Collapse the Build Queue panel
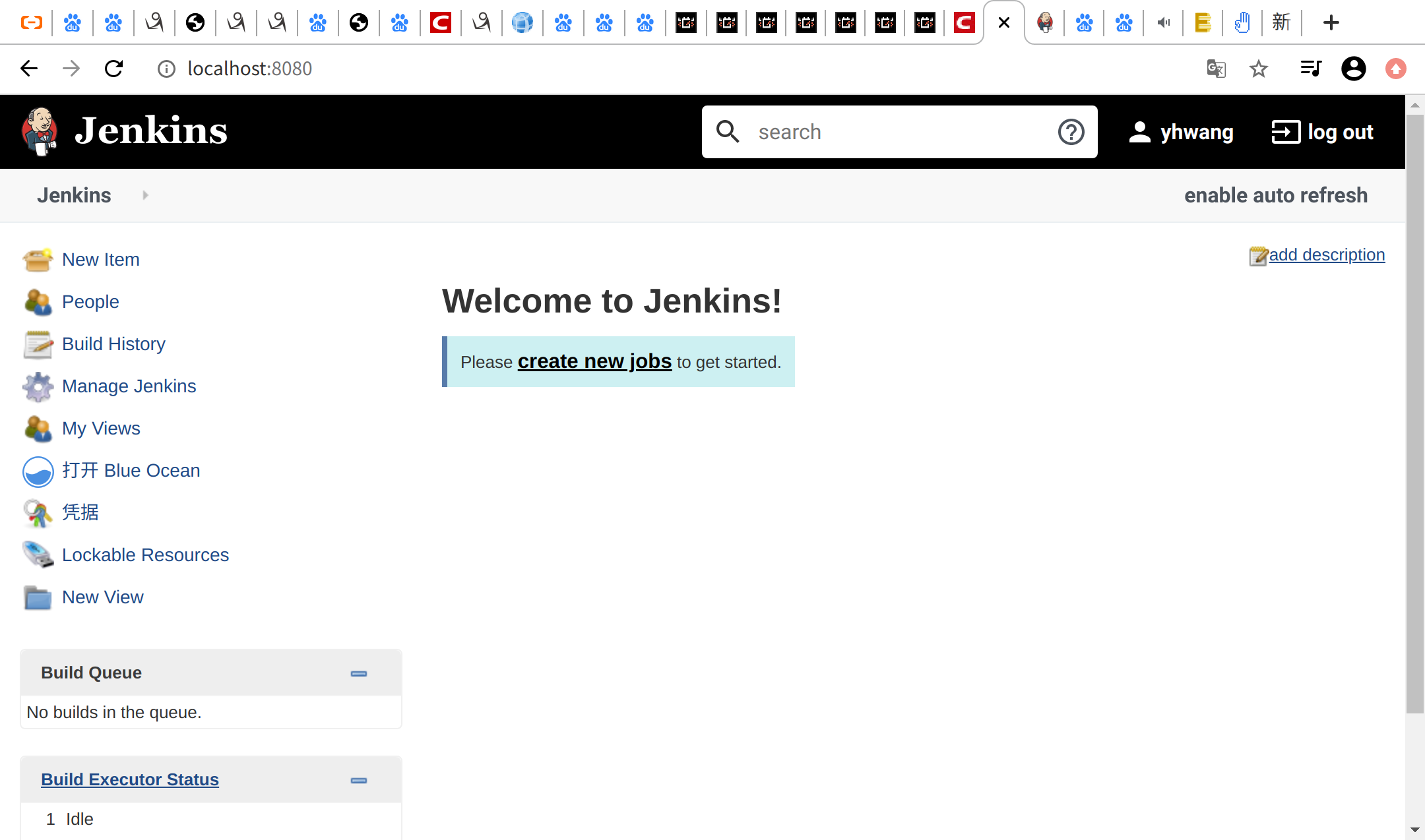 click(x=358, y=673)
